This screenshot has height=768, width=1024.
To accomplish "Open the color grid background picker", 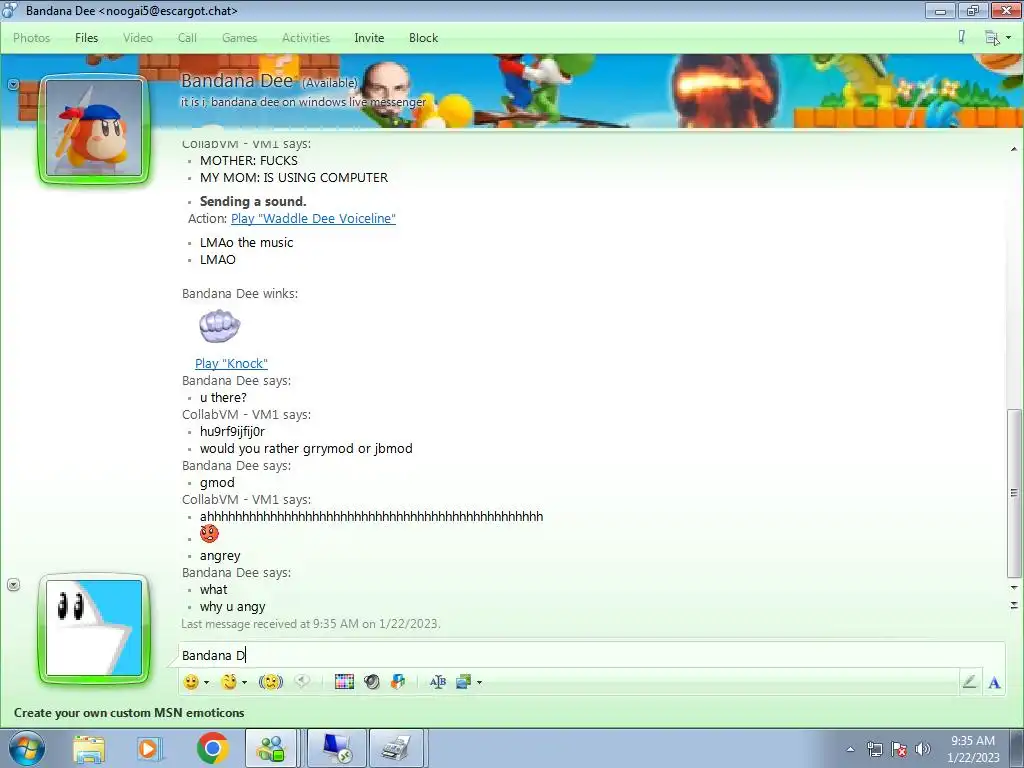I will 344,682.
